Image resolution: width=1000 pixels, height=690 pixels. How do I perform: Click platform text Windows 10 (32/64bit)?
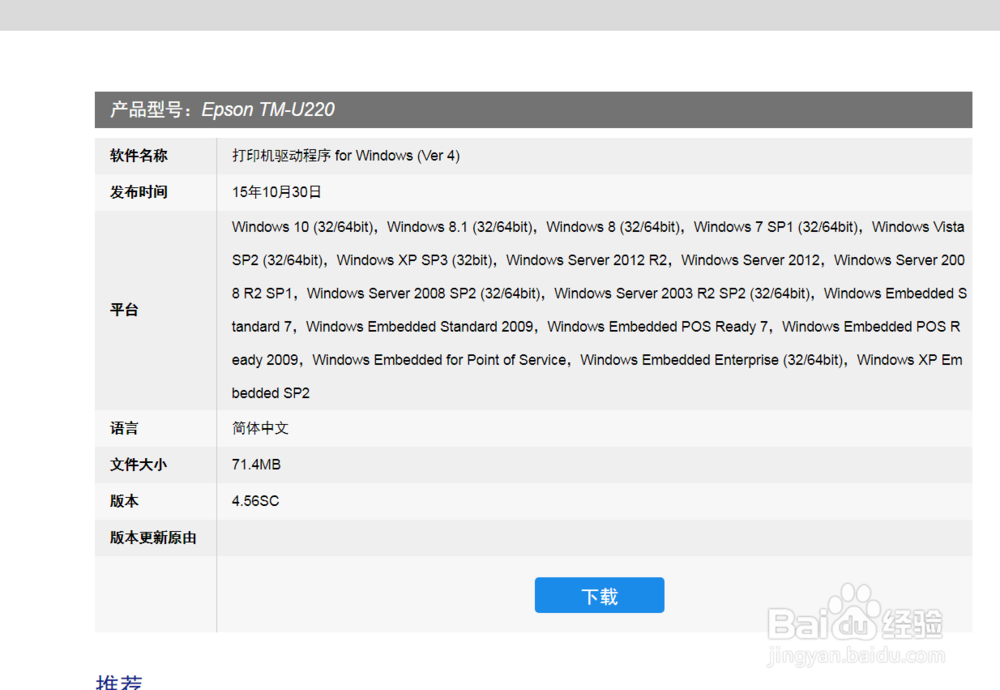(303, 227)
